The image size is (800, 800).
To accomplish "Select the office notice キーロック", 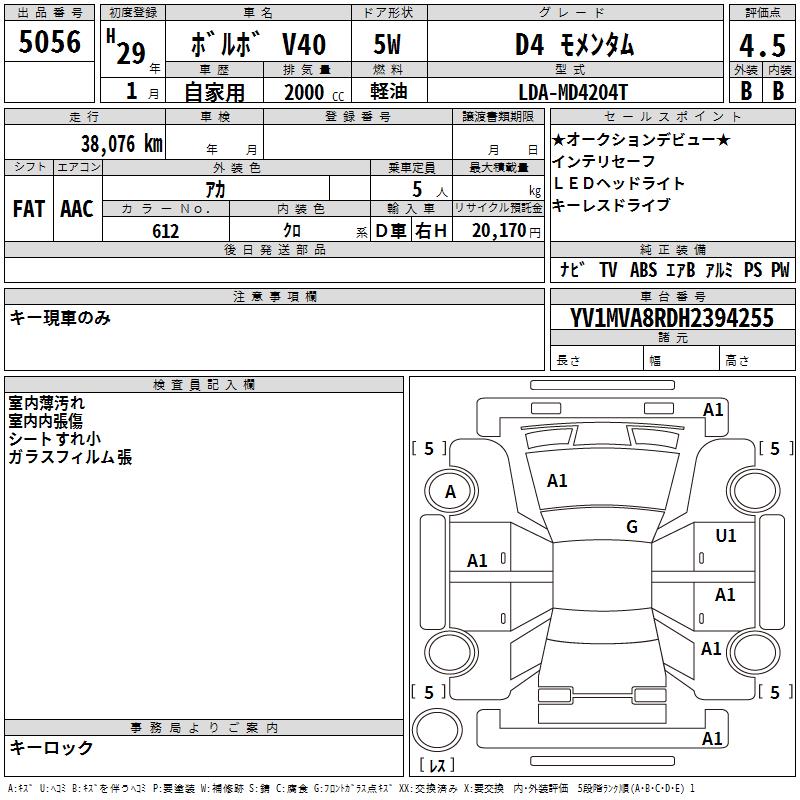I will [x=51, y=747].
